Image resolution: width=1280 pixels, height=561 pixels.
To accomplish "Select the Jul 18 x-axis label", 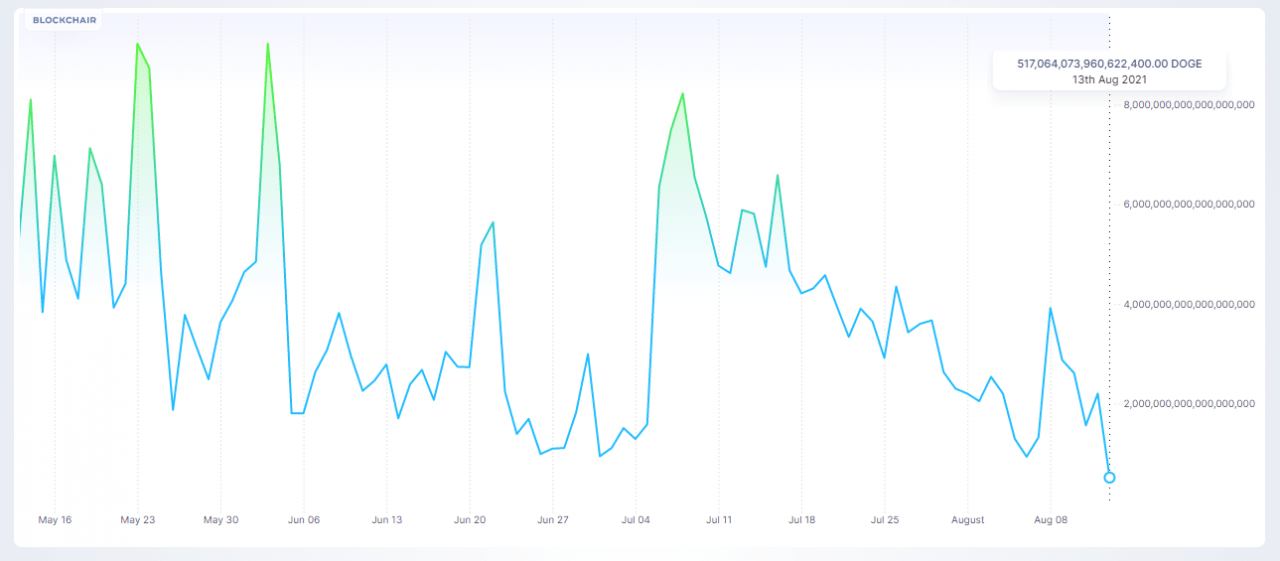I will pos(802,520).
